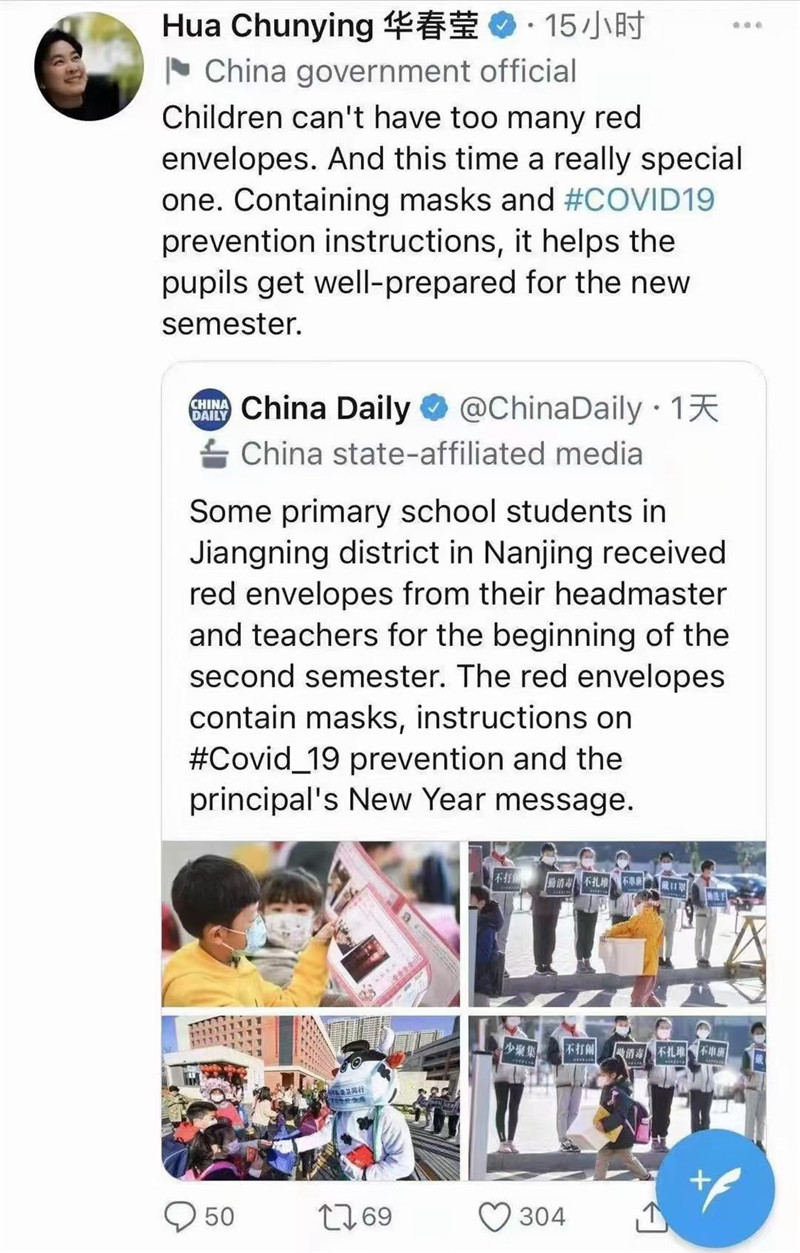Viewport: 800px width, 1253px height.
Task: Open the Hua Chunying 华春莹 display name
Action: click(322, 28)
